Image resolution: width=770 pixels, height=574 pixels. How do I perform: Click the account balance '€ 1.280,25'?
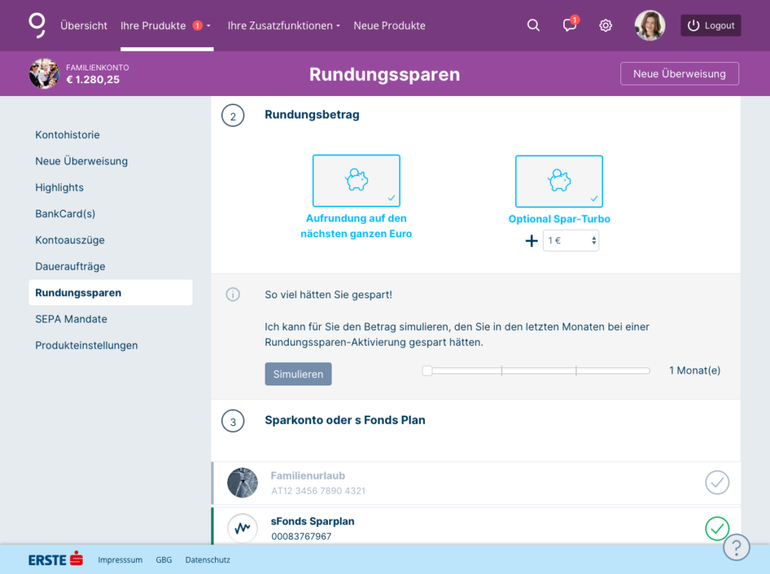pyautogui.click(x=93, y=80)
